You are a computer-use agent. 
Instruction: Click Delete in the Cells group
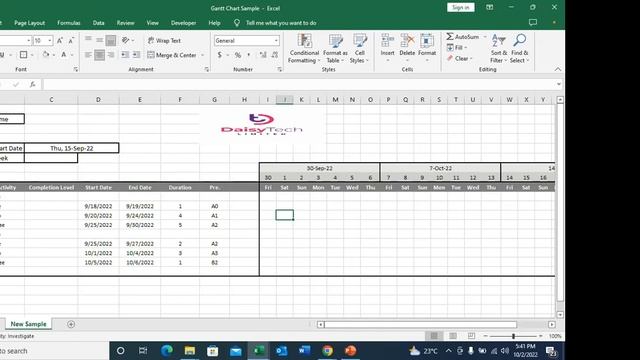click(x=407, y=48)
